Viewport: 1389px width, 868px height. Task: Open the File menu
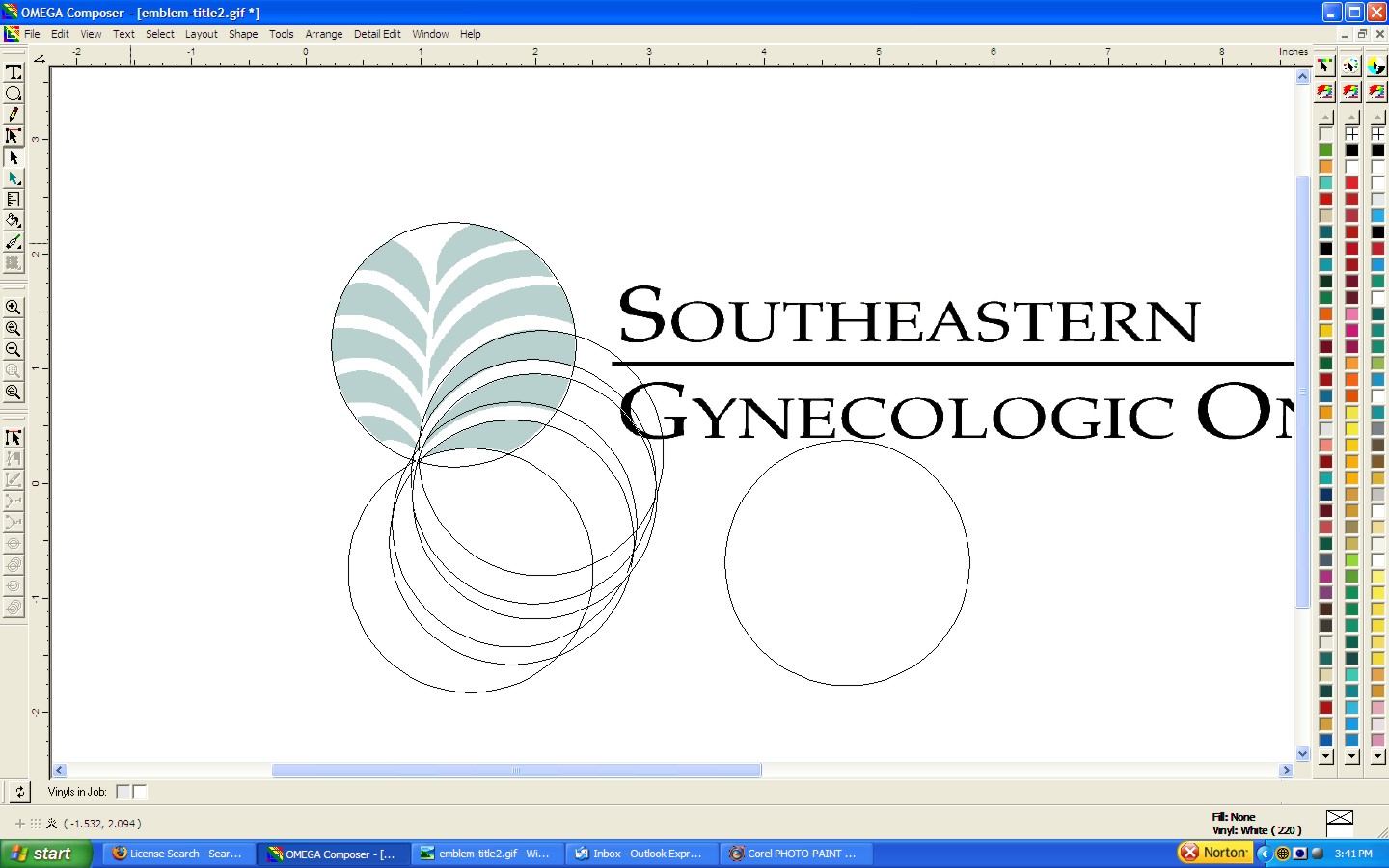click(x=32, y=34)
